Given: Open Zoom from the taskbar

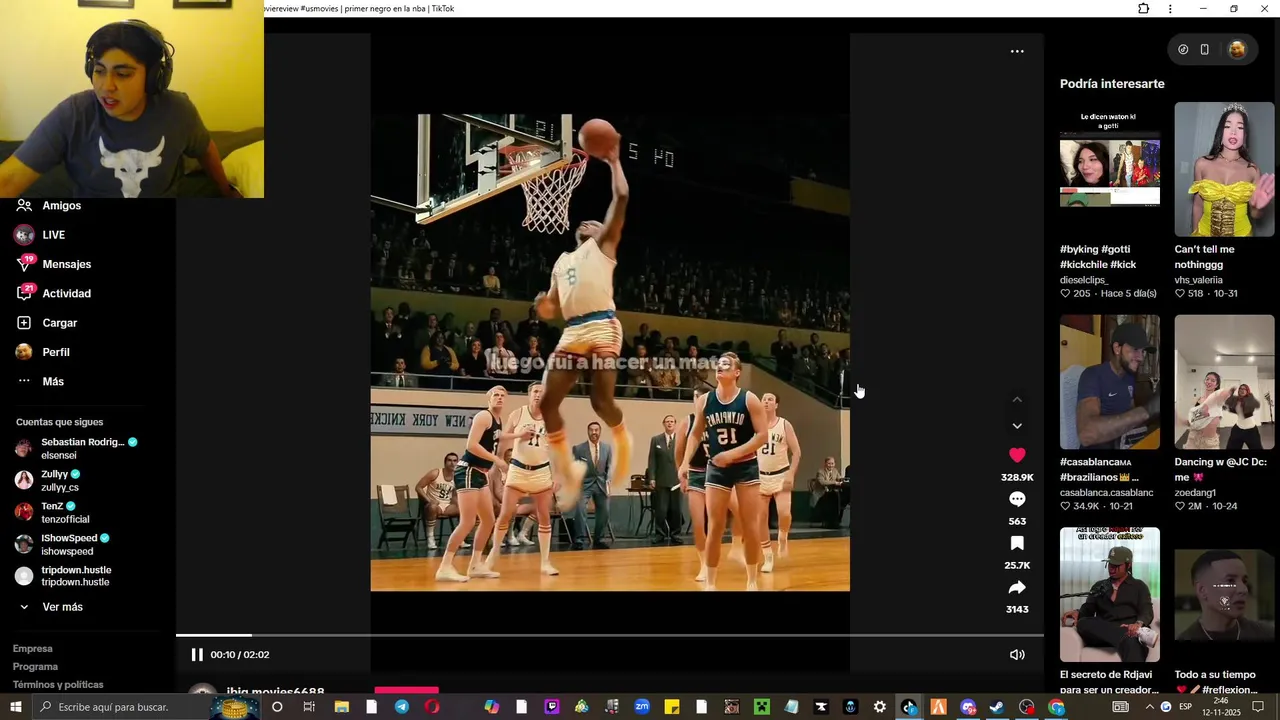Looking at the screenshot, I should point(641,707).
